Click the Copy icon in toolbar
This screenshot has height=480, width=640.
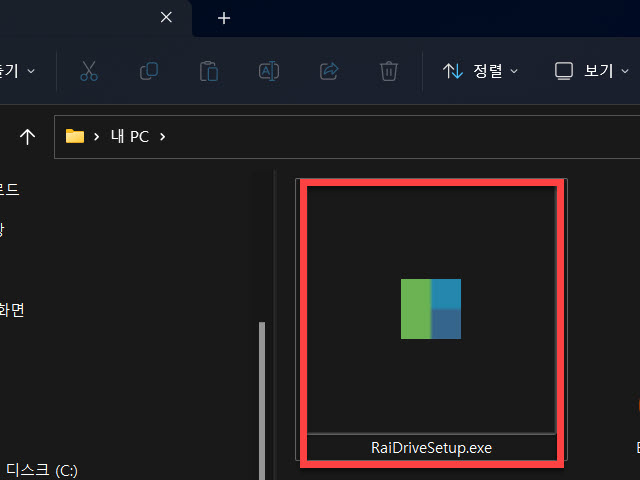pyautogui.click(x=149, y=71)
